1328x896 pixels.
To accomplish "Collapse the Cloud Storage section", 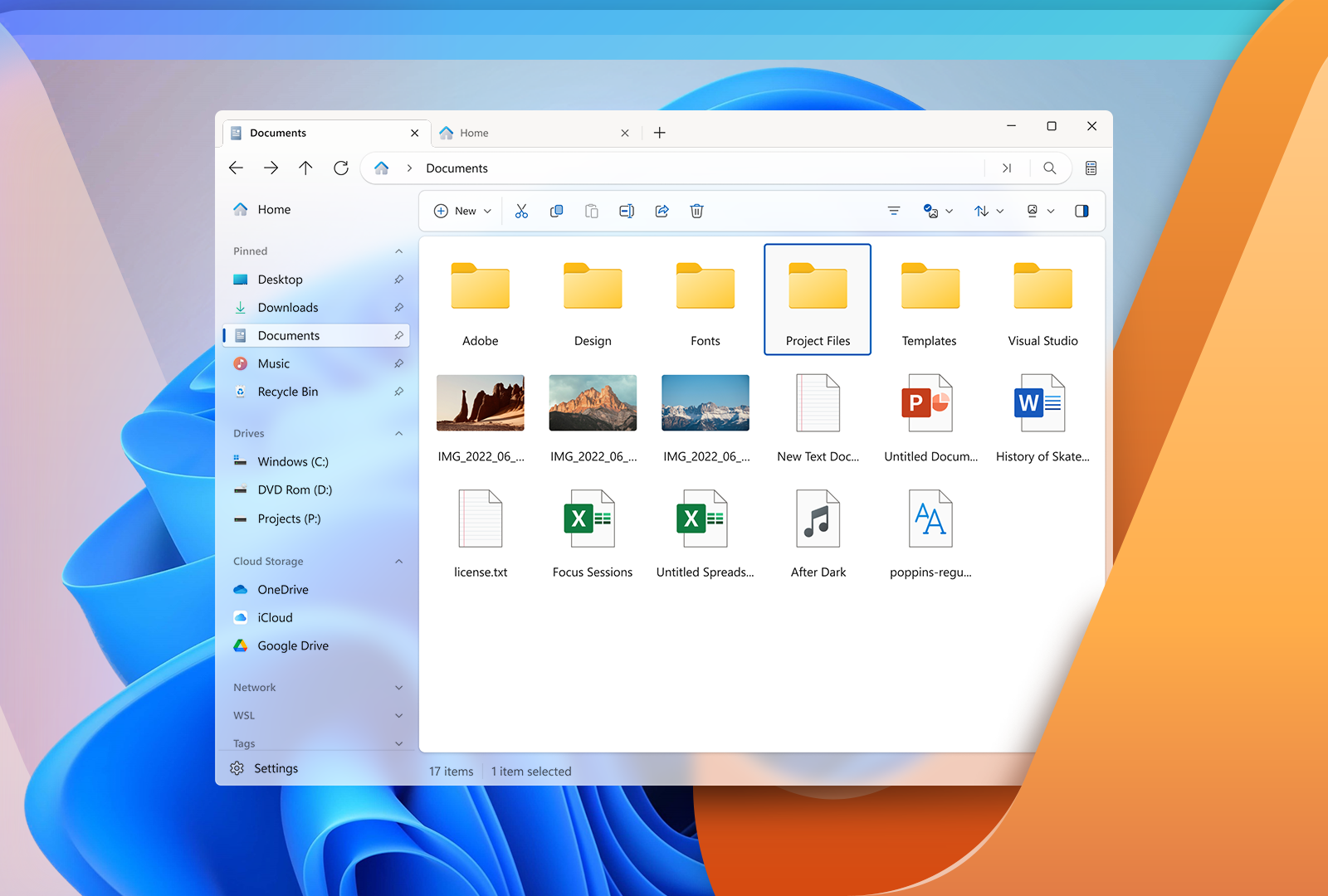I will (398, 562).
